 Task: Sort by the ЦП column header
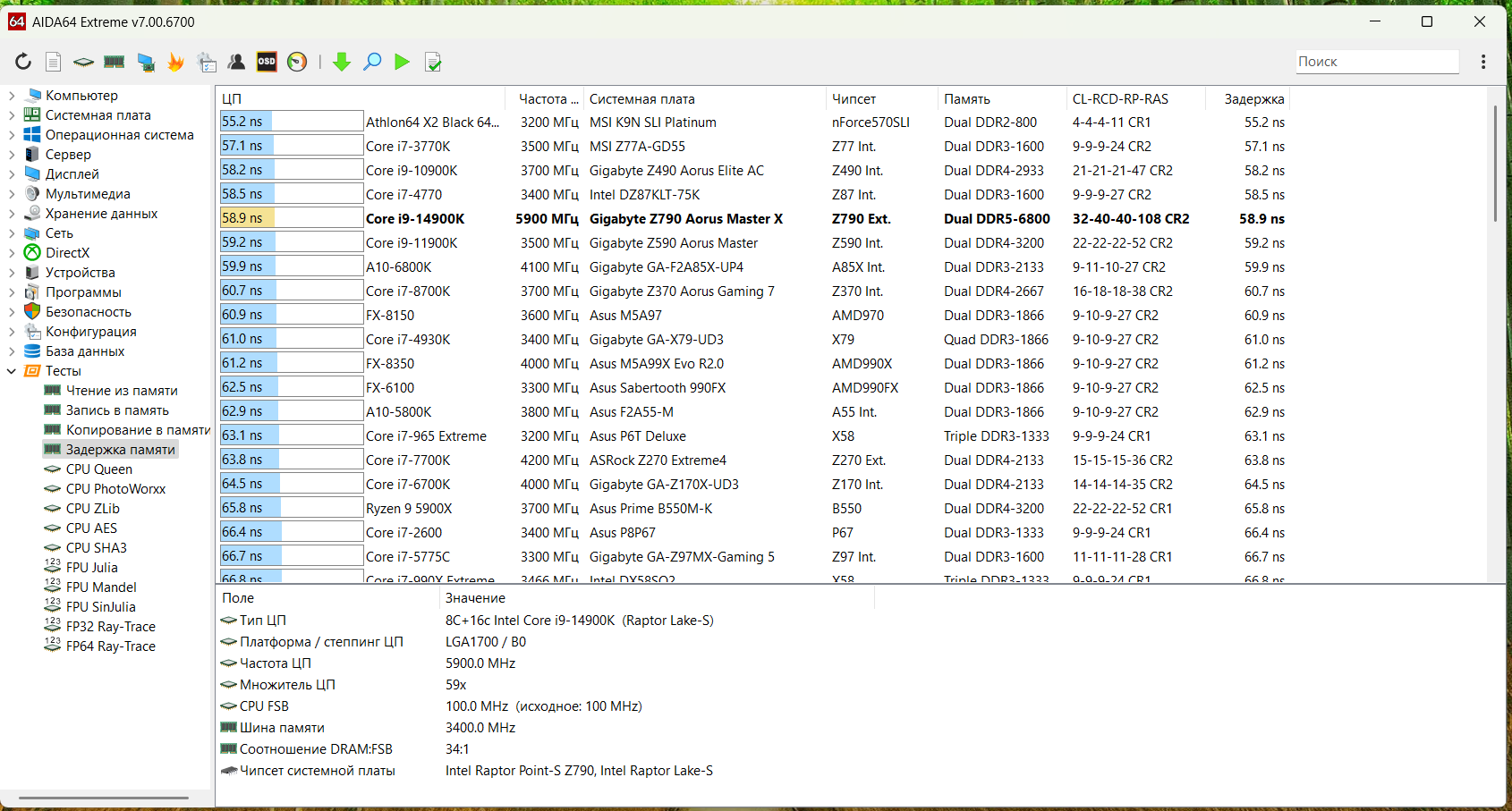click(x=362, y=99)
